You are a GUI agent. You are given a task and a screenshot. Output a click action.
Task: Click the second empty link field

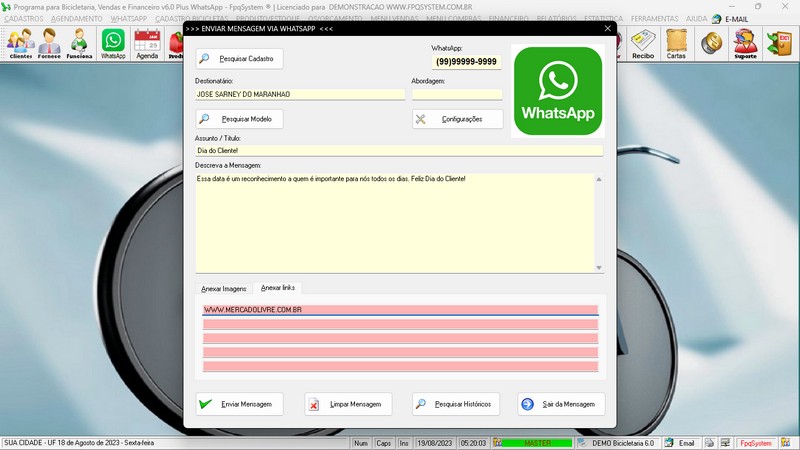401,324
